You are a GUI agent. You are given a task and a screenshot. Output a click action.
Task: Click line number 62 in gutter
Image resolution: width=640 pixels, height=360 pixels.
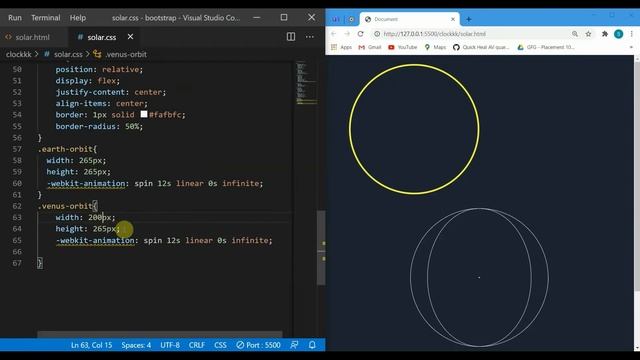point(17,206)
